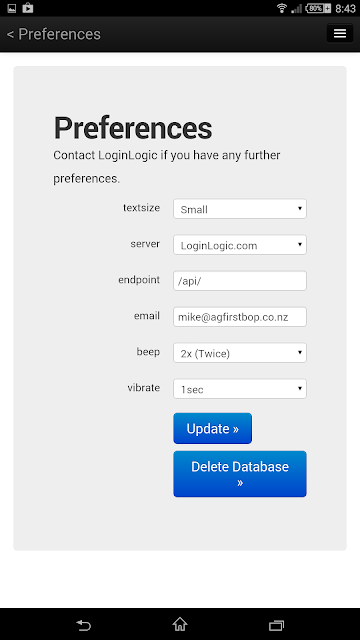Tap the image notification icon
The width and height of the screenshot is (360, 640).
(x=11, y=8)
